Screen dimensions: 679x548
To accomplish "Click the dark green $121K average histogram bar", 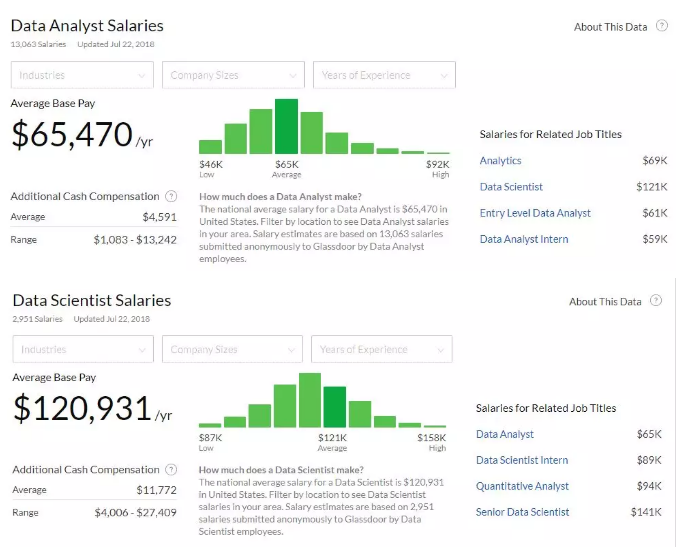I will [x=335, y=407].
